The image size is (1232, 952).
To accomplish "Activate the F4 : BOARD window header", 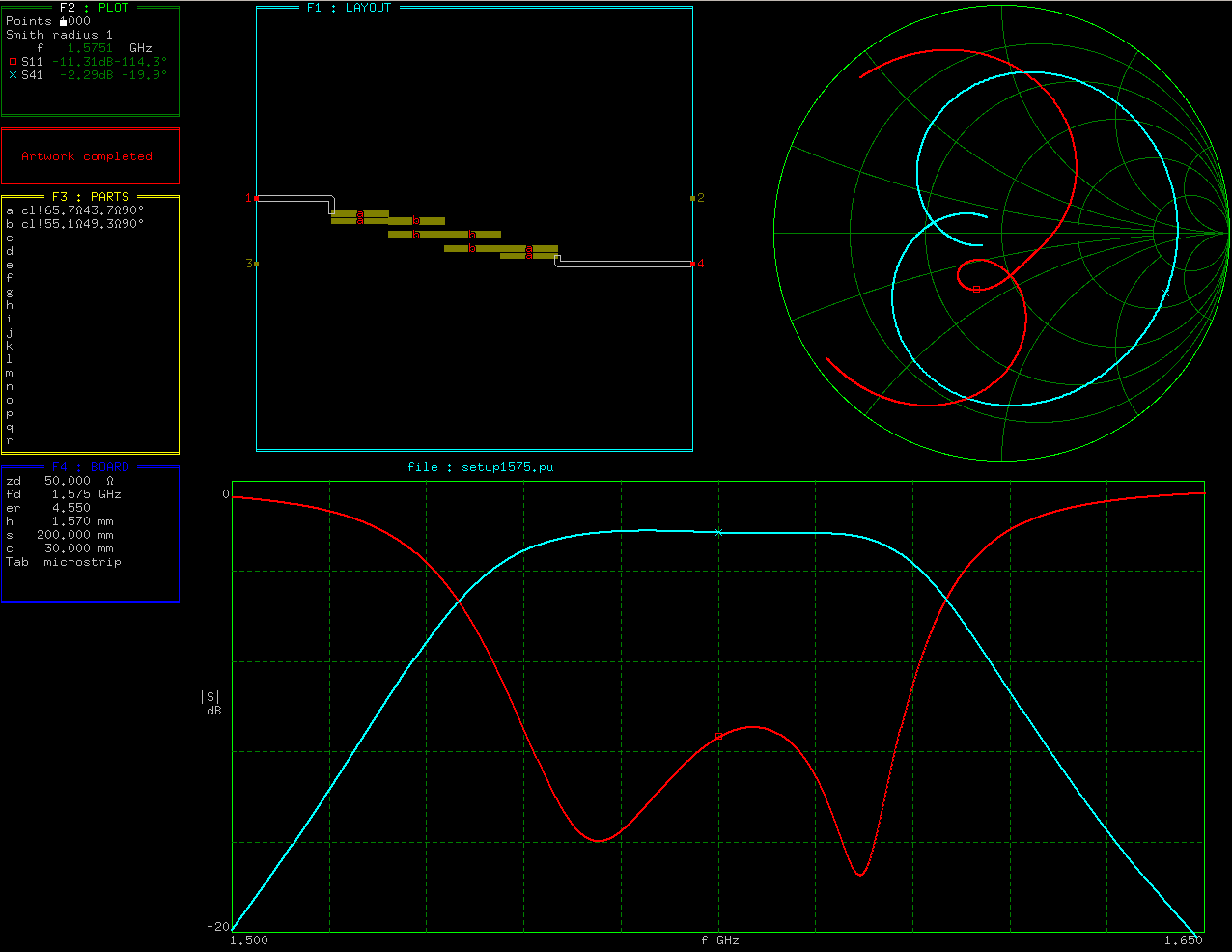I will point(90,467).
